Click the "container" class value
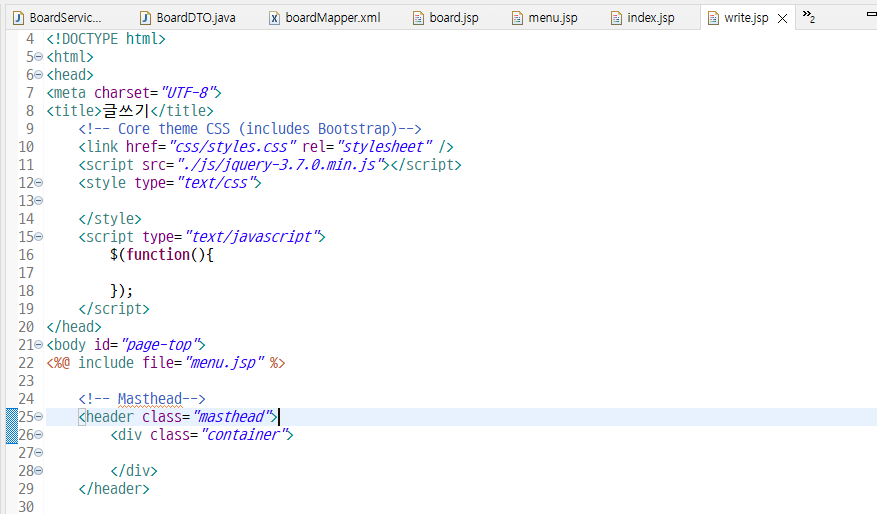Viewport: 877px width, 514px height. coord(243,435)
